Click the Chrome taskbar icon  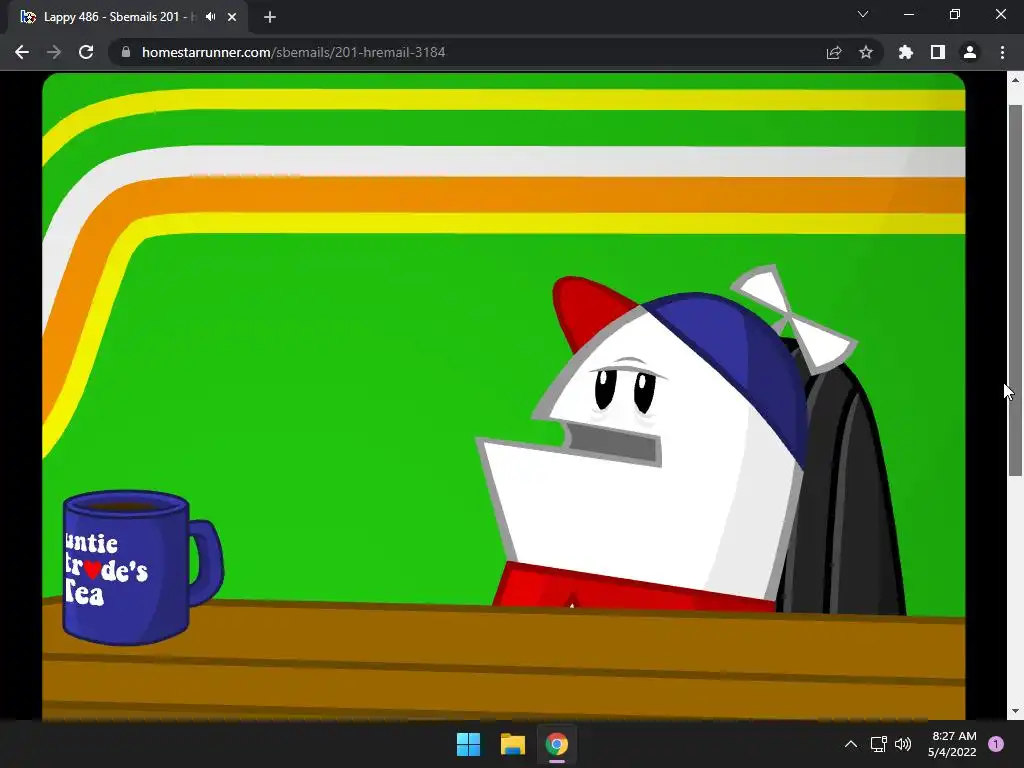point(556,744)
